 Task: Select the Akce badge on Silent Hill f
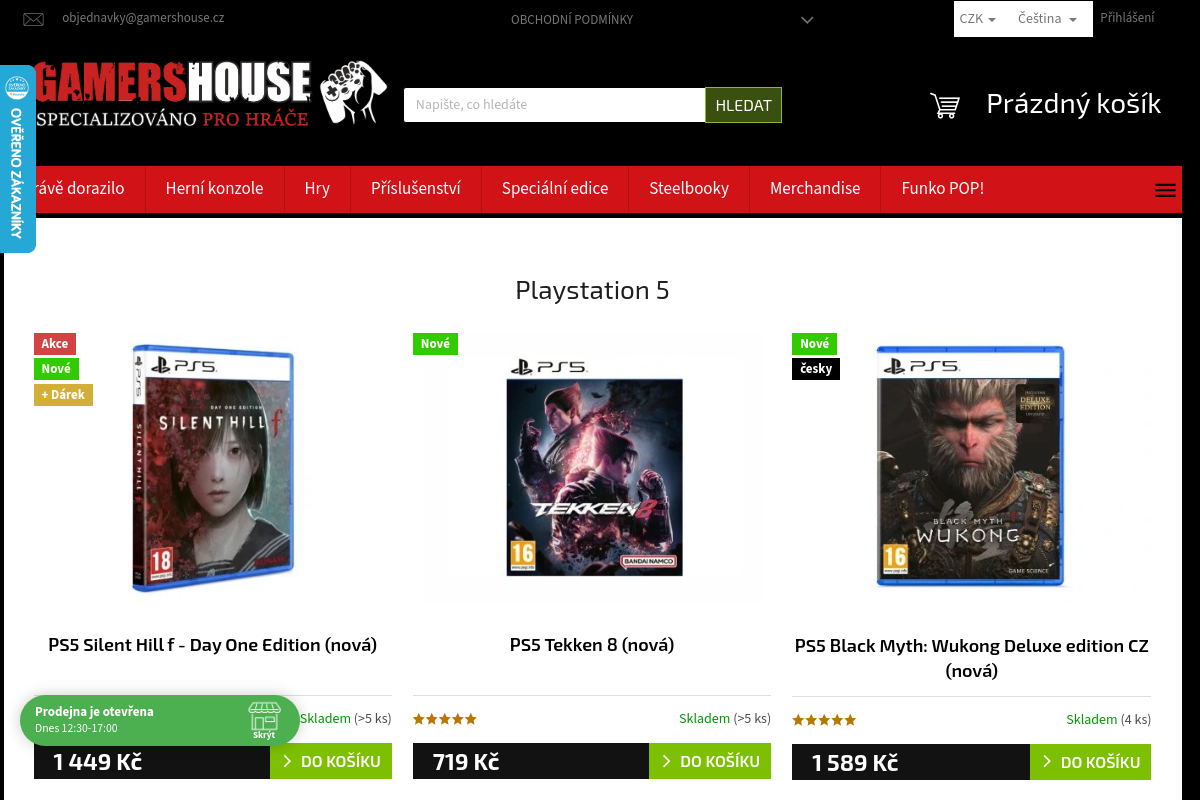pos(54,343)
